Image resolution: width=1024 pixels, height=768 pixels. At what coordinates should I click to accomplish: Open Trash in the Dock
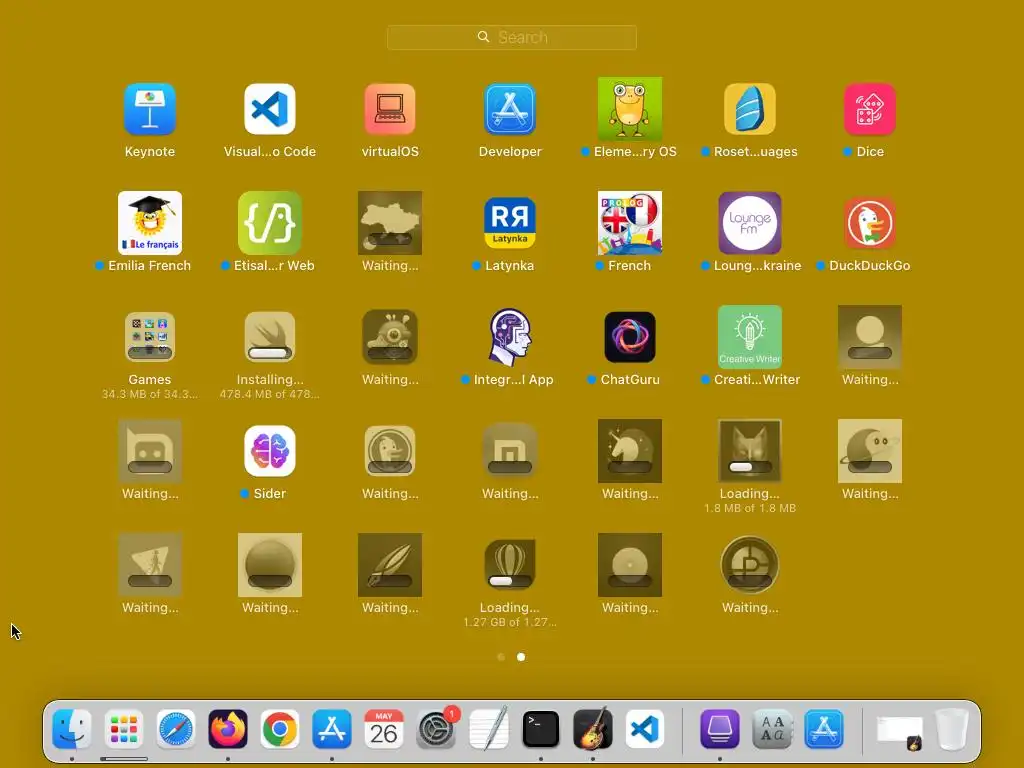952,729
